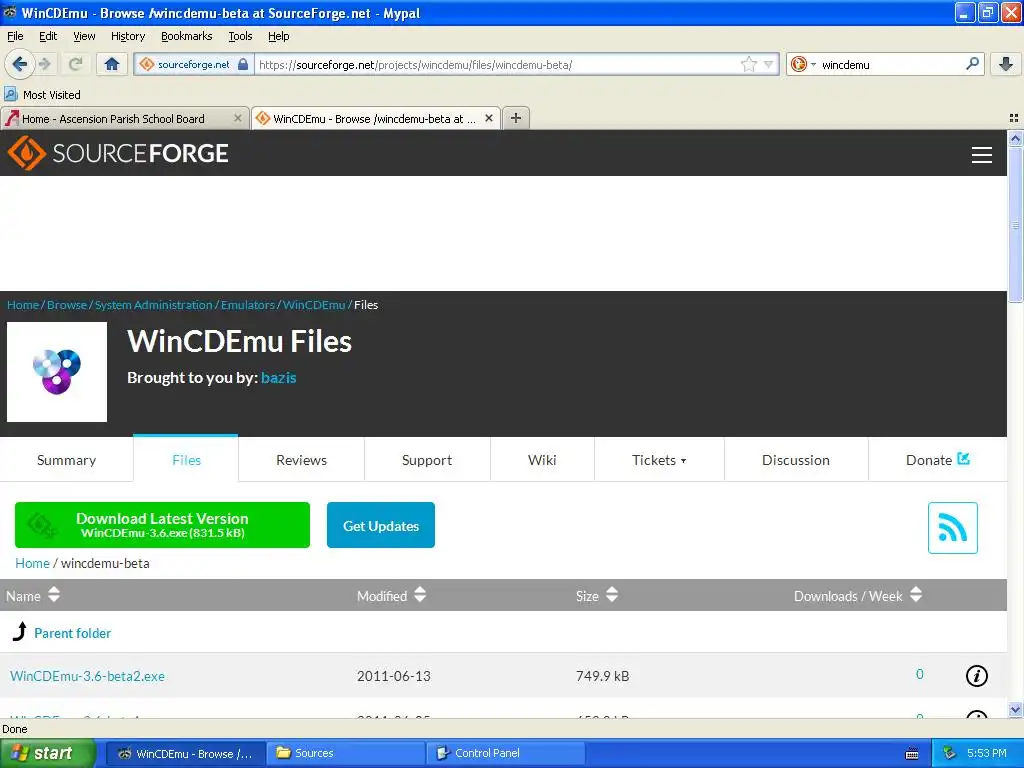The image size is (1024, 768).
Task: Click the Windows start button
Action: point(47,753)
